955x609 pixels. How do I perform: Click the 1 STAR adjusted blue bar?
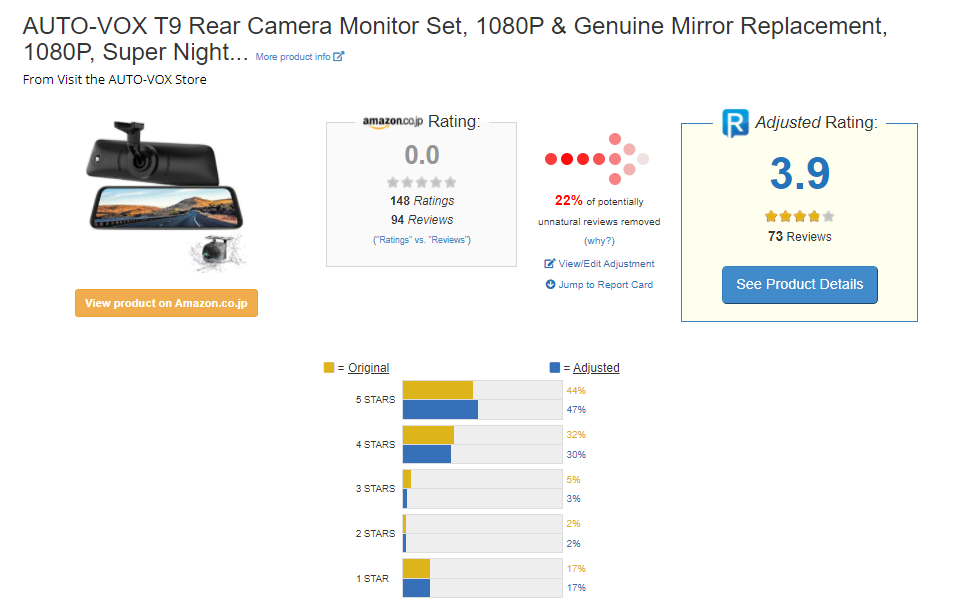point(416,588)
